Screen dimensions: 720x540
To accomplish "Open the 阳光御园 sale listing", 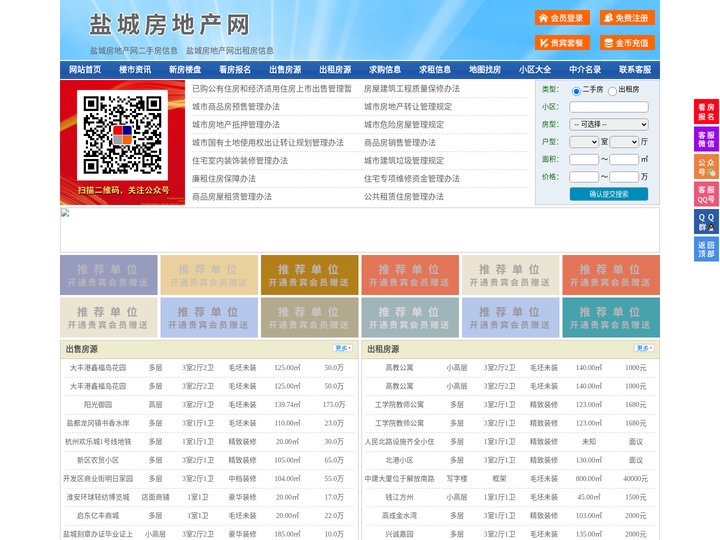I will point(98,405).
